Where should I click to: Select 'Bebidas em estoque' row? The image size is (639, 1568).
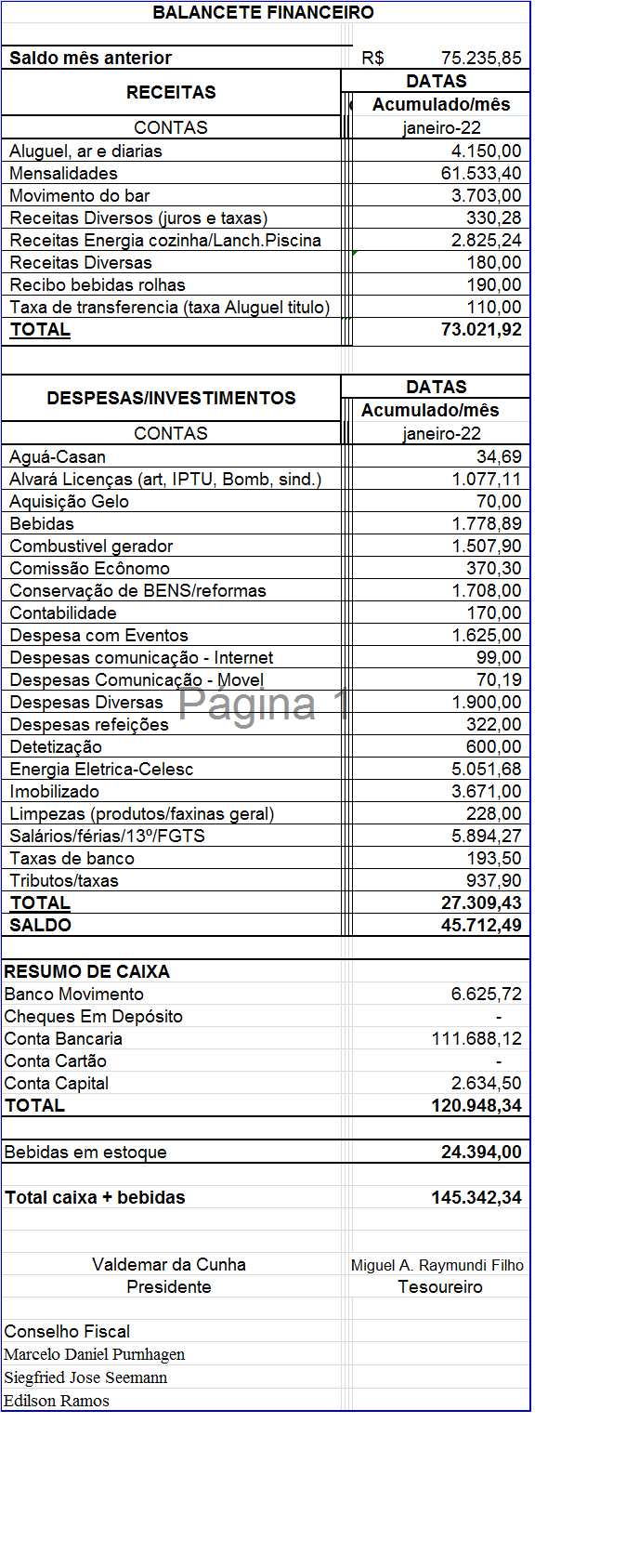click(x=266, y=1152)
